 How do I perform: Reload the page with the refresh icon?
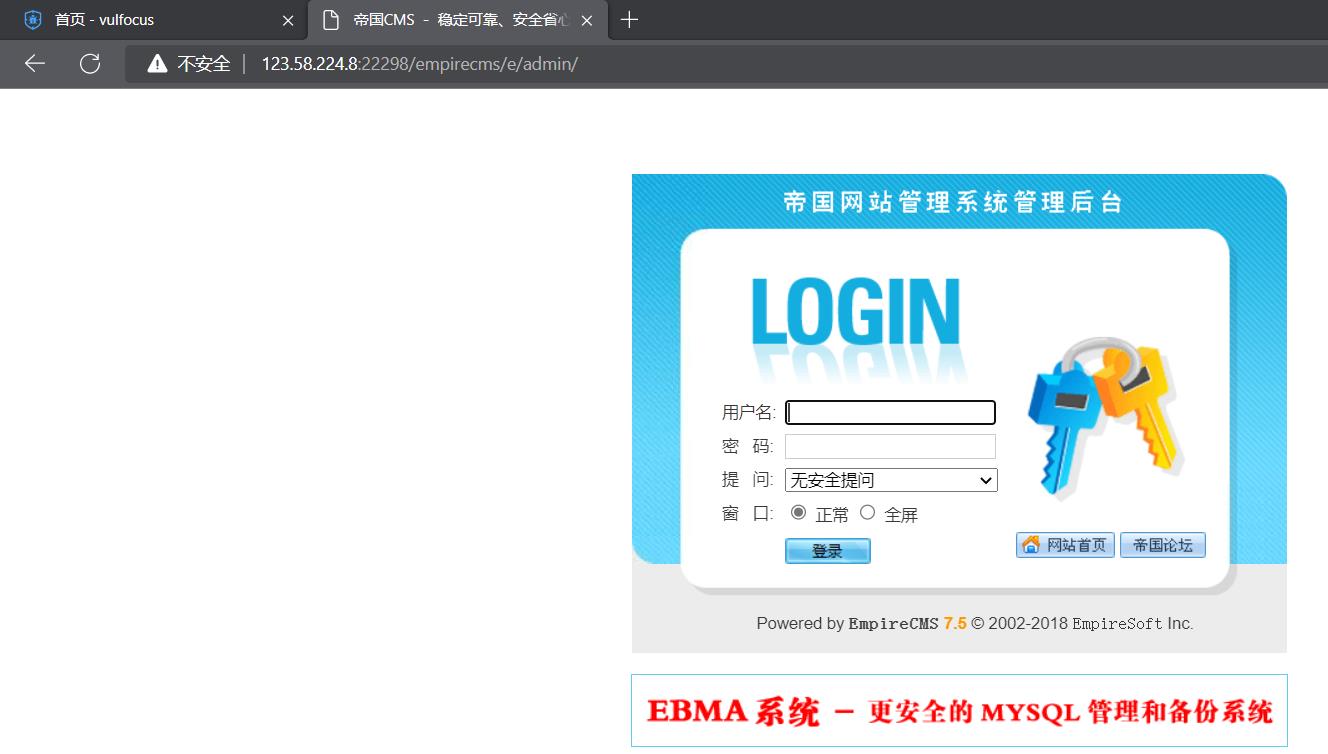(90, 64)
